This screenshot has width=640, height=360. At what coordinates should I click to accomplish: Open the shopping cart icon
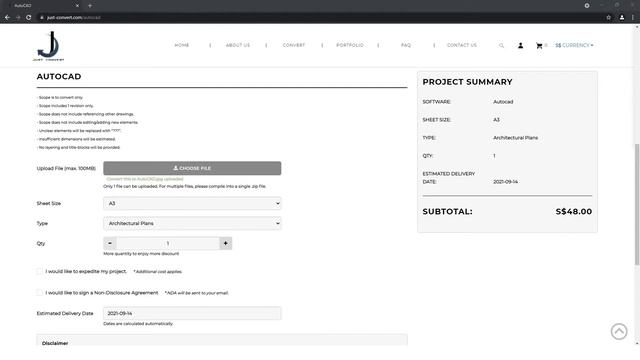539,45
